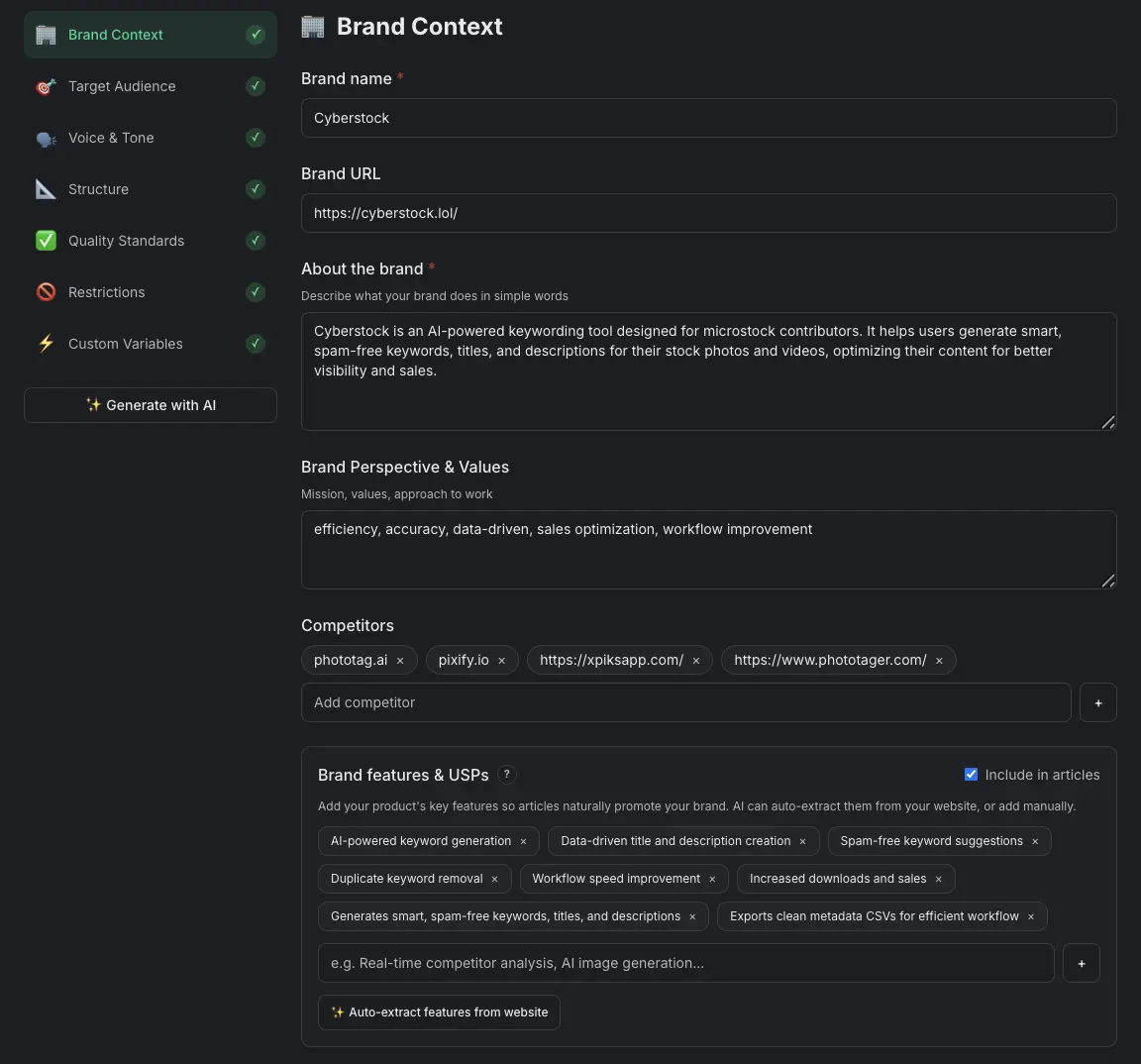Remove the Generates smart, spam-free keywords feature
This screenshot has width=1141, height=1064.
click(x=692, y=917)
